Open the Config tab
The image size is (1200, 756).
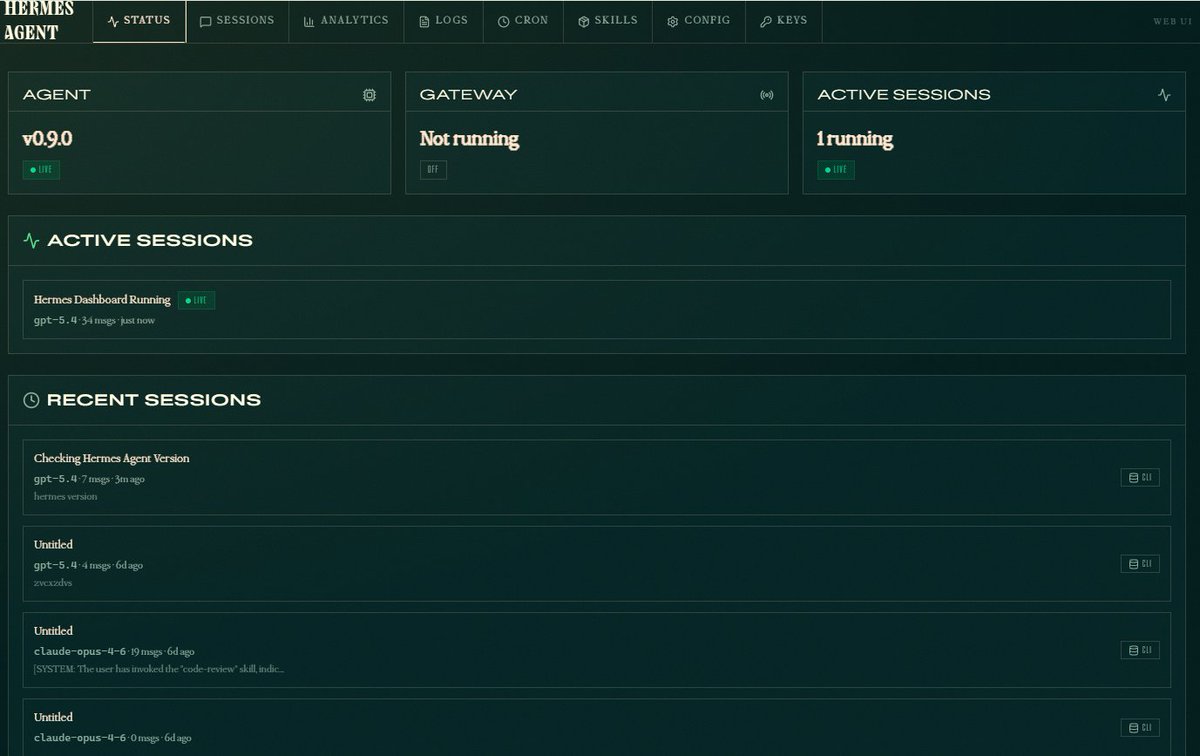(x=699, y=21)
